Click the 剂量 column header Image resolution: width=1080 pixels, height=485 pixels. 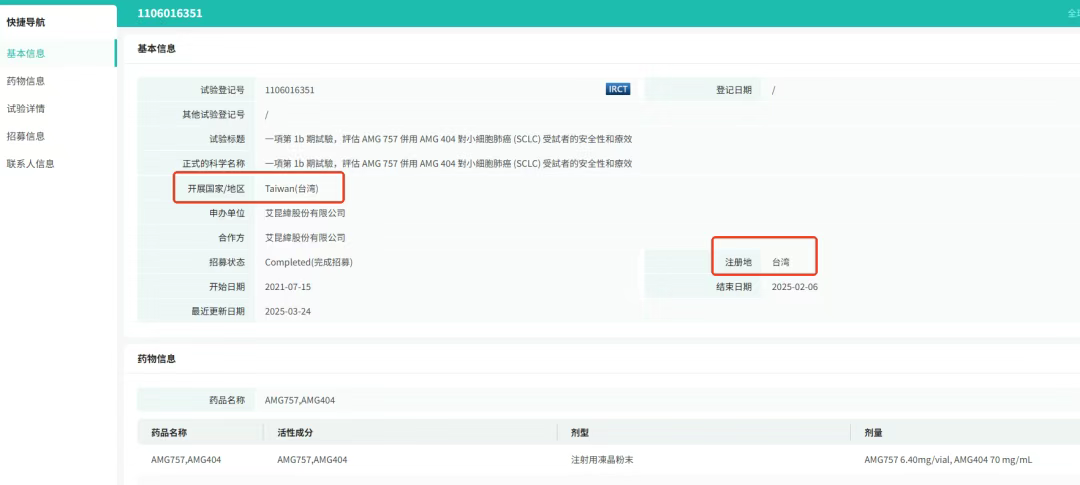(x=873, y=433)
